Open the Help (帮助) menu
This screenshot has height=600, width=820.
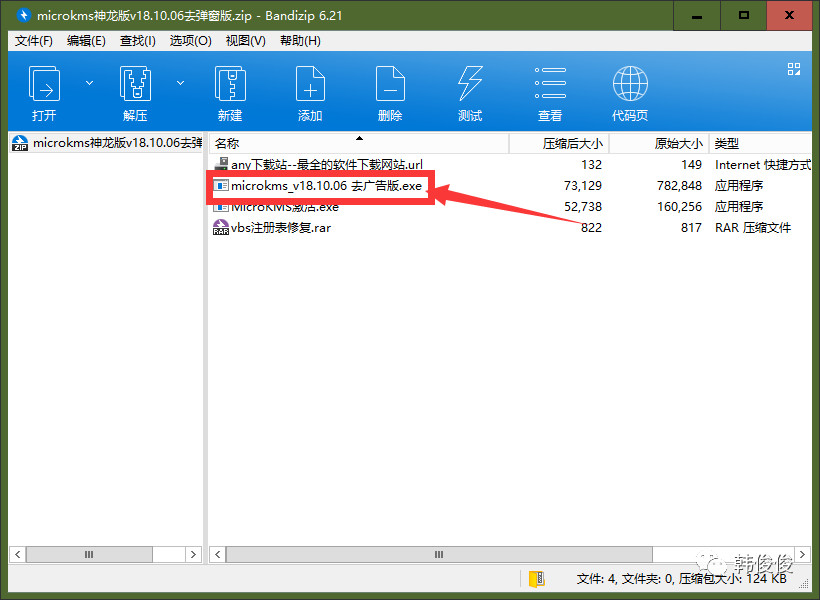tap(300, 41)
